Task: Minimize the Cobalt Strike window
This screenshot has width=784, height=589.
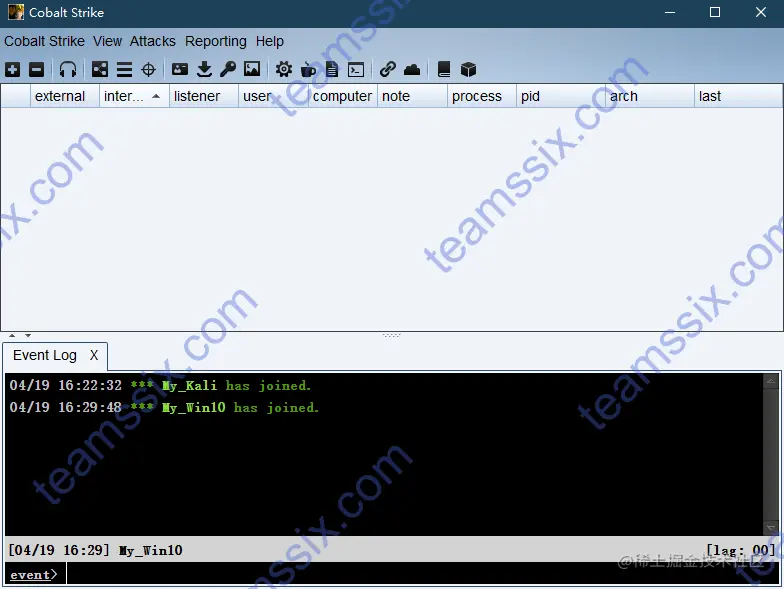Action: pos(670,12)
